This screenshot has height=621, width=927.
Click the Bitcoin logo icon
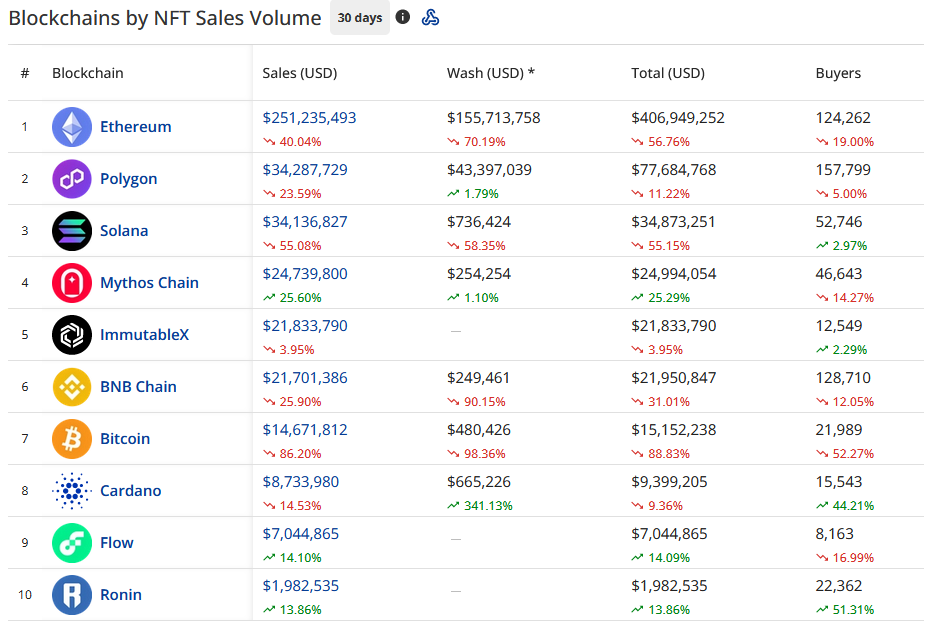click(72, 439)
